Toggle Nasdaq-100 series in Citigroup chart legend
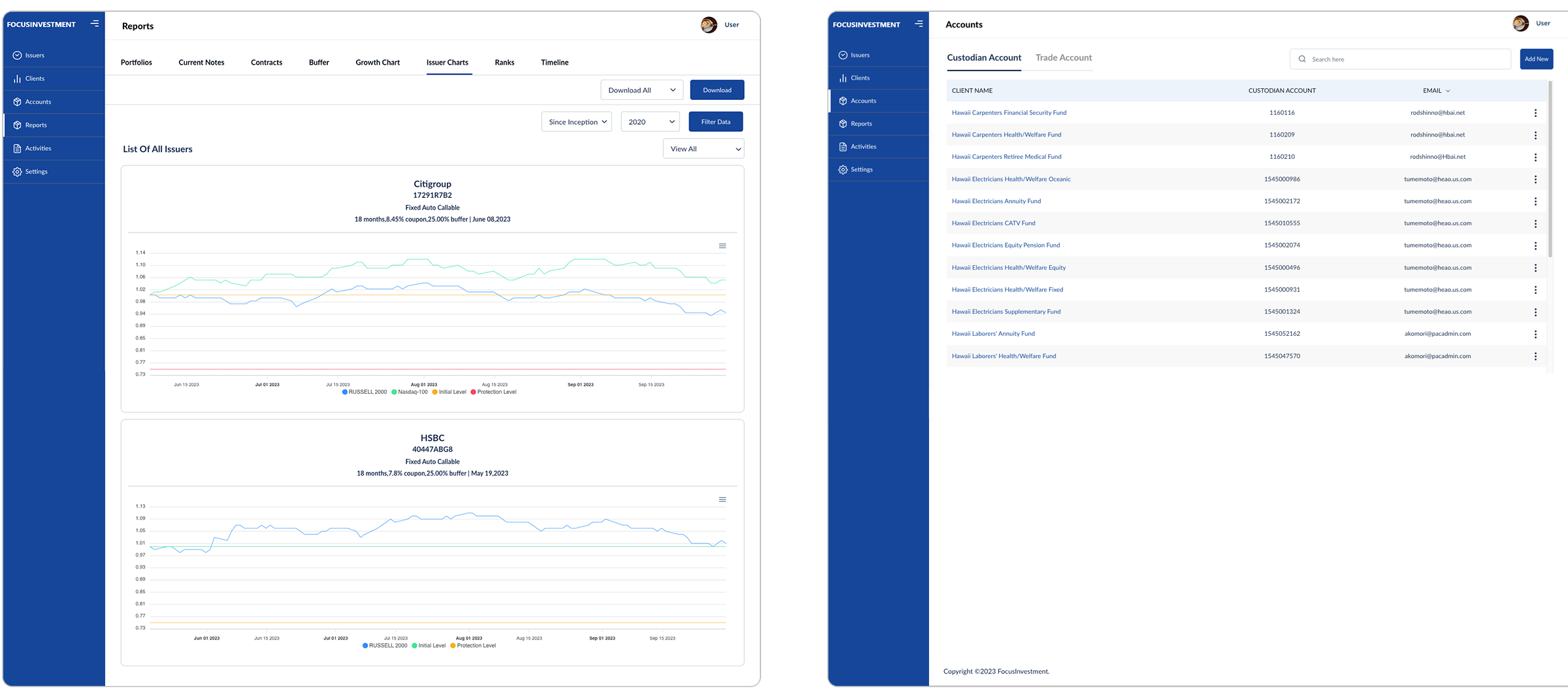The height and width of the screenshot is (697, 1568). pos(410,392)
